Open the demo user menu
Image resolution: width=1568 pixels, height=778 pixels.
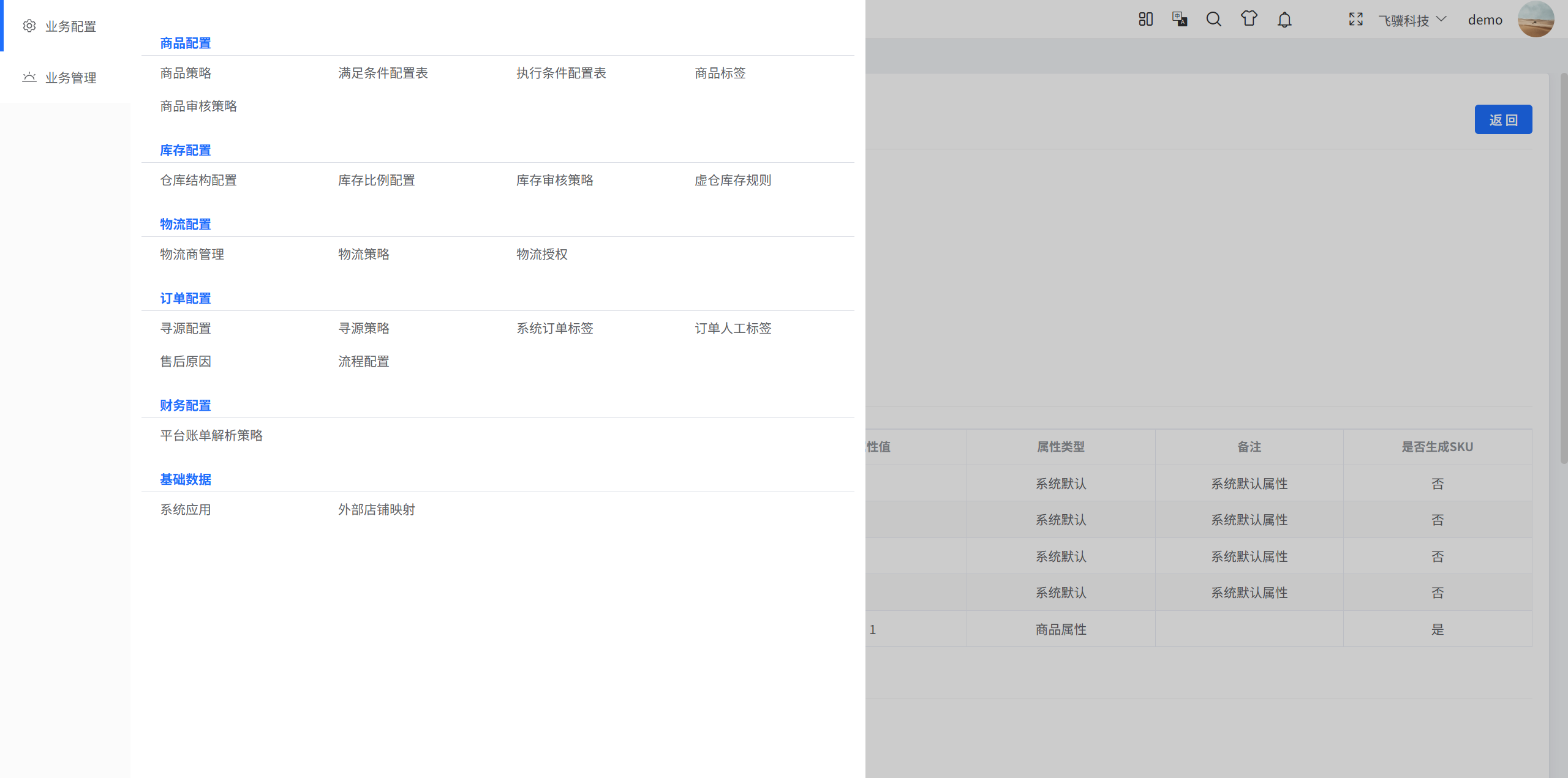(x=1485, y=20)
